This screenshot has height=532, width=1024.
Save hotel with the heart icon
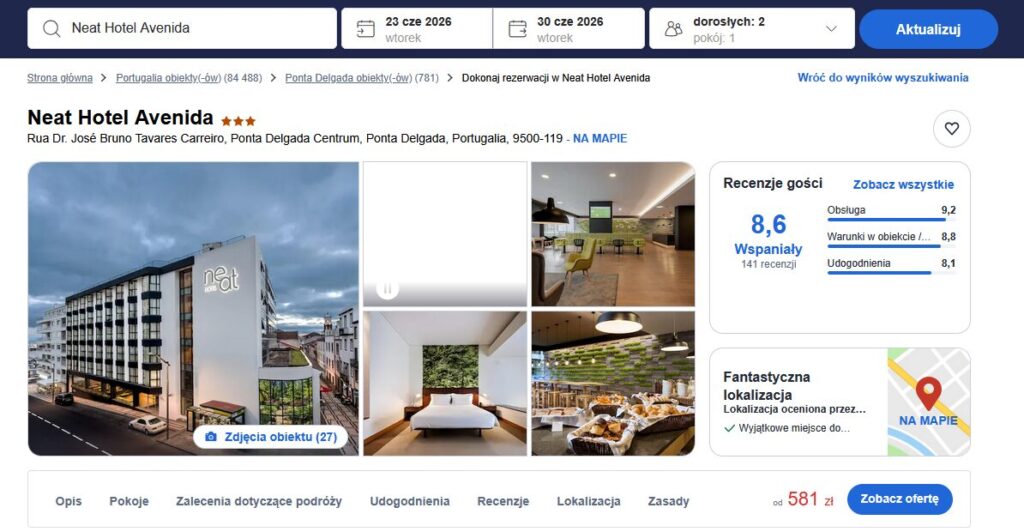click(952, 129)
